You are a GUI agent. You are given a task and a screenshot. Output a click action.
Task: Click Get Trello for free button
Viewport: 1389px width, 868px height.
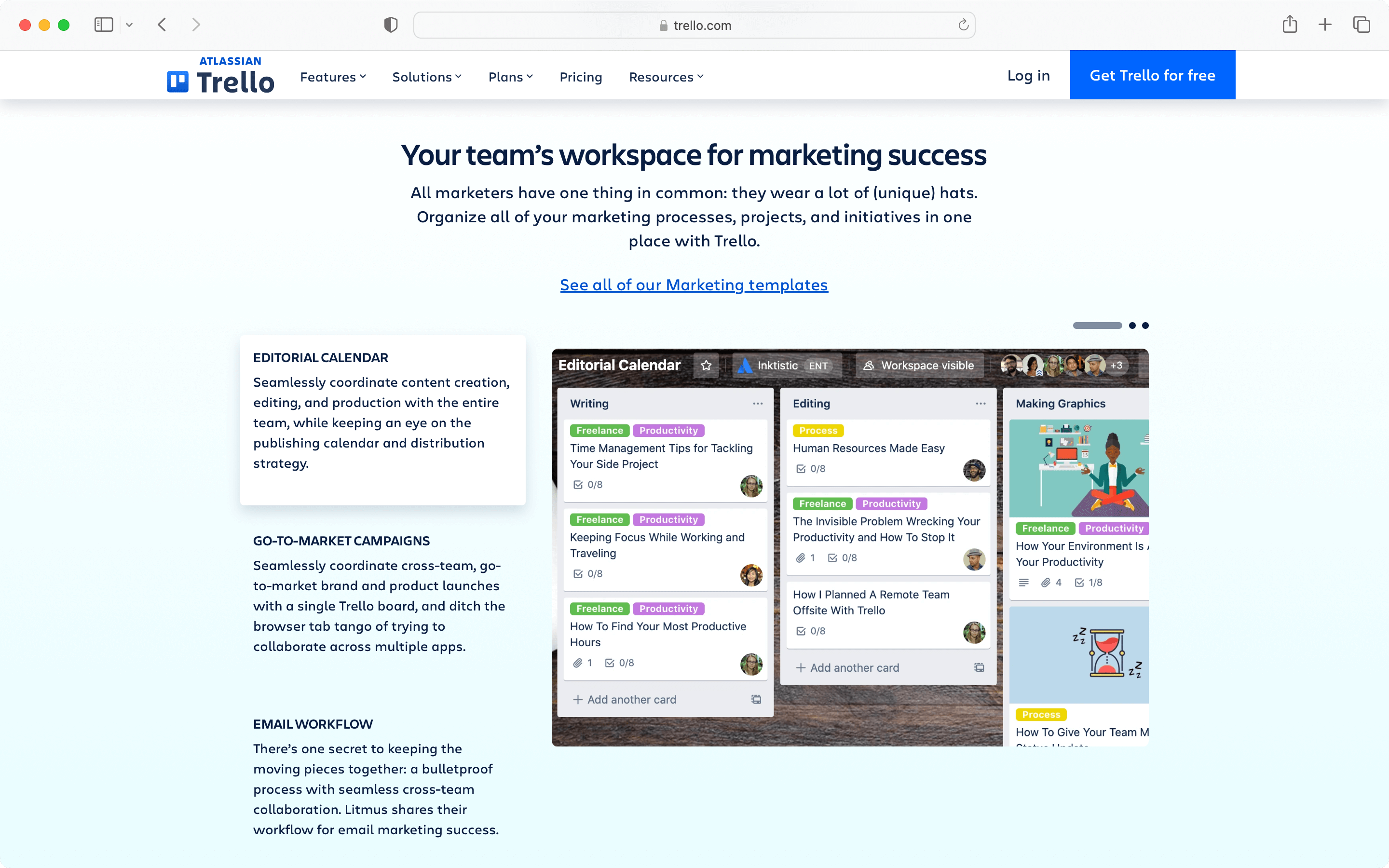pos(1153,75)
